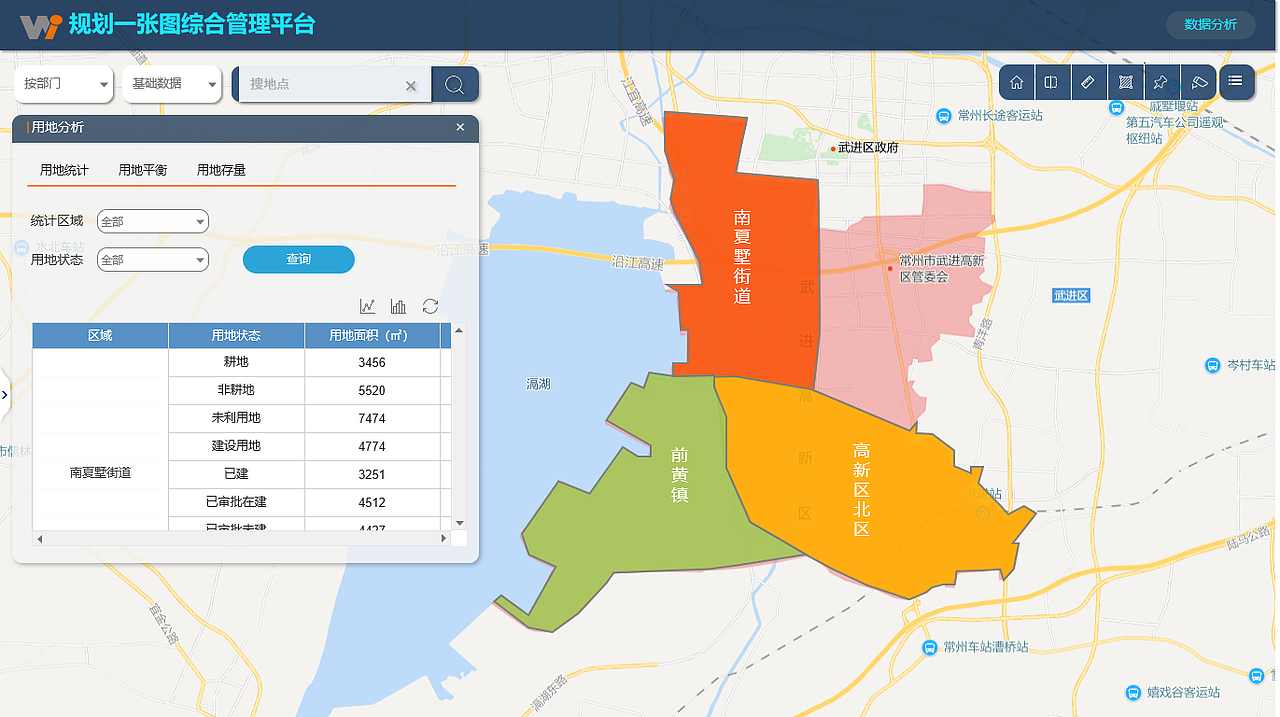Image resolution: width=1280 pixels, height=717 pixels.
Task: Click the 4774 area value
Action: pyautogui.click(x=372, y=446)
